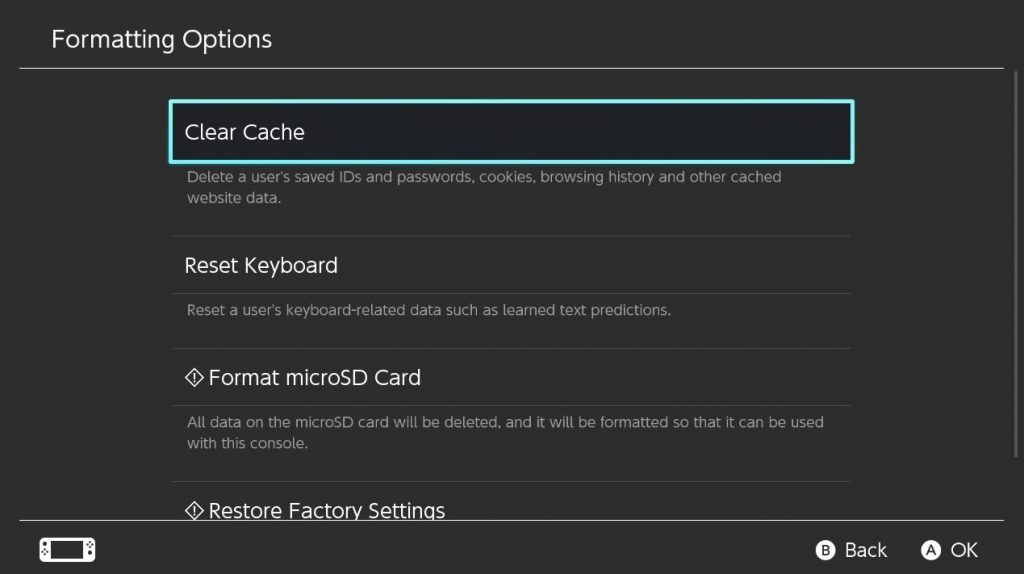Screen dimensions: 1024x574
Task: Click the Reset Keyboard description text
Action: [428, 310]
